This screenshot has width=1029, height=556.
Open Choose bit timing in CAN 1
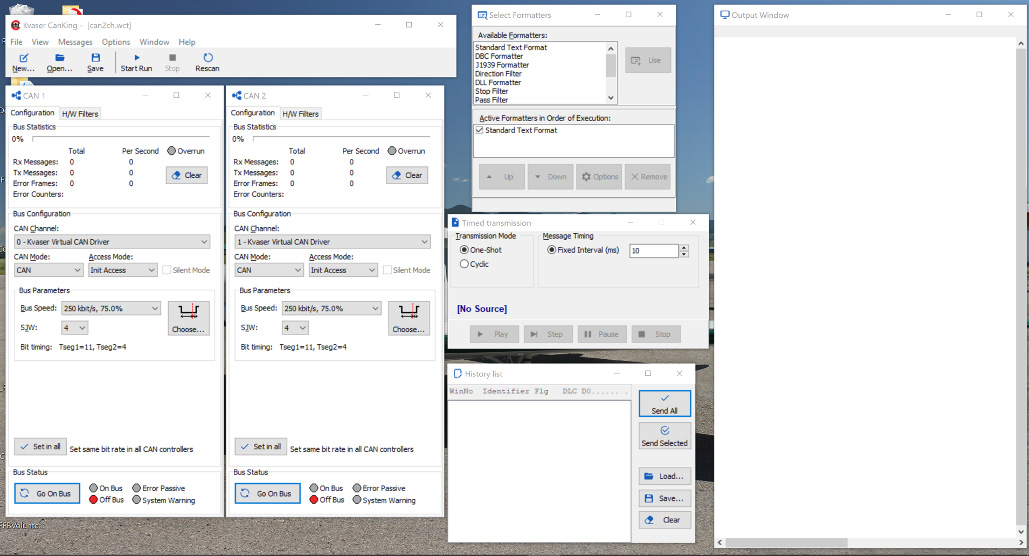(188, 318)
